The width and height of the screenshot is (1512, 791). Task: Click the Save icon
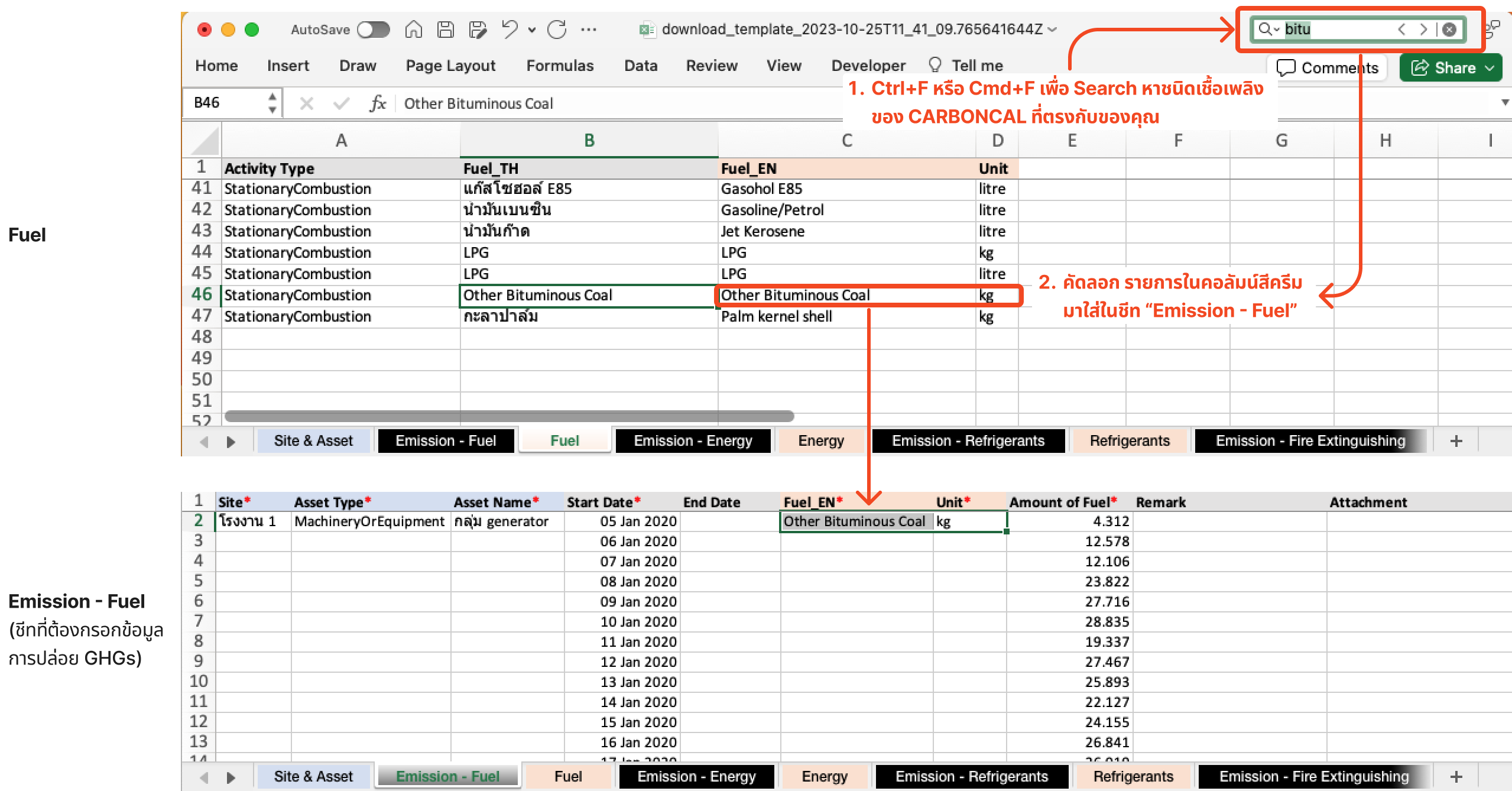[445, 29]
